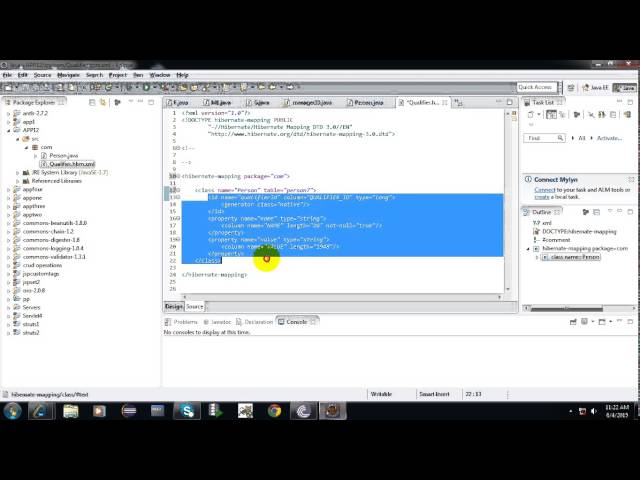Select the crud operations project
640x480 pixels.
click(x=42, y=265)
